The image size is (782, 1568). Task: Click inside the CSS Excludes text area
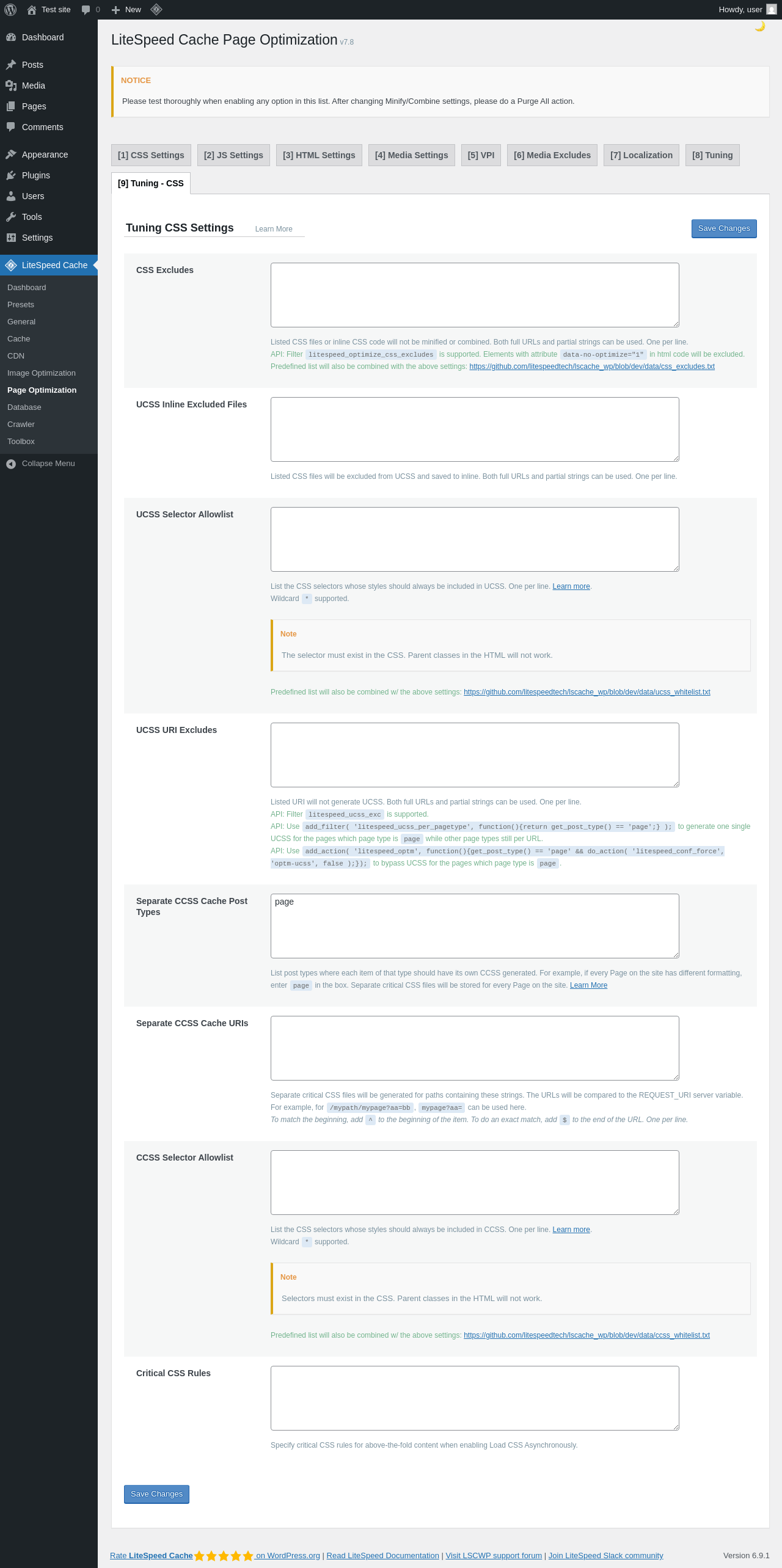475,295
